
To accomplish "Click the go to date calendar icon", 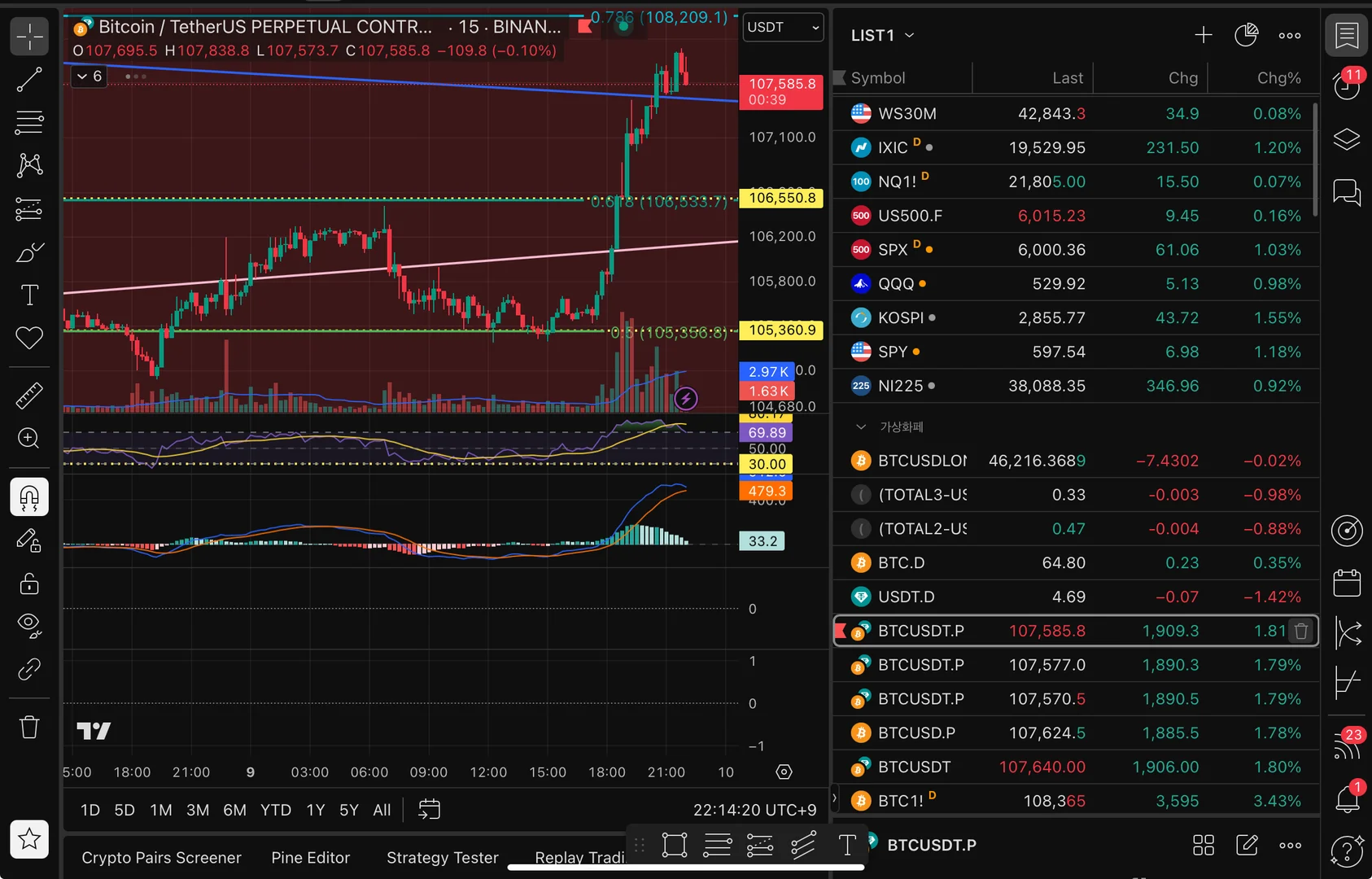I will [429, 810].
